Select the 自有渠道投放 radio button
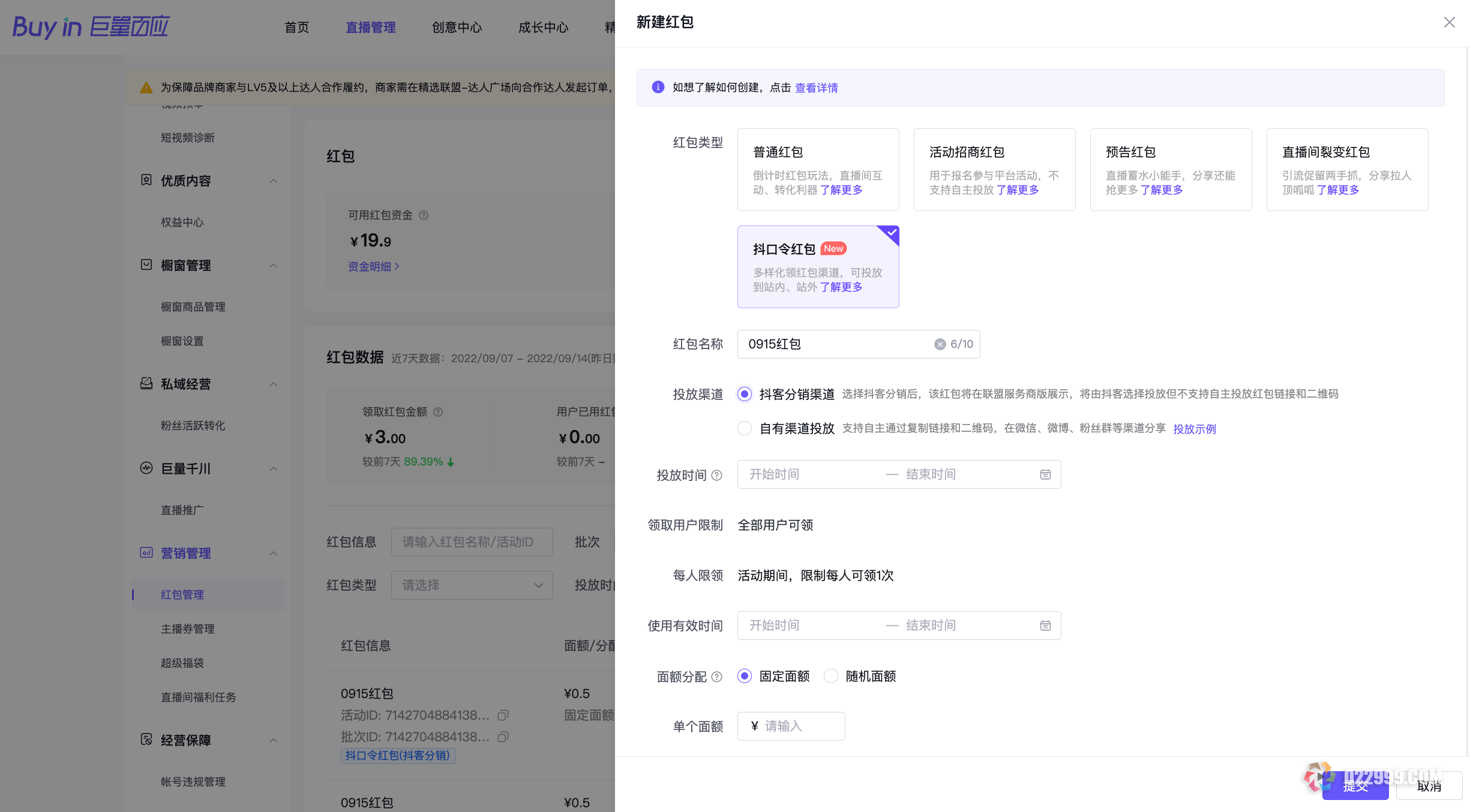The image size is (1470, 812). pos(745,428)
